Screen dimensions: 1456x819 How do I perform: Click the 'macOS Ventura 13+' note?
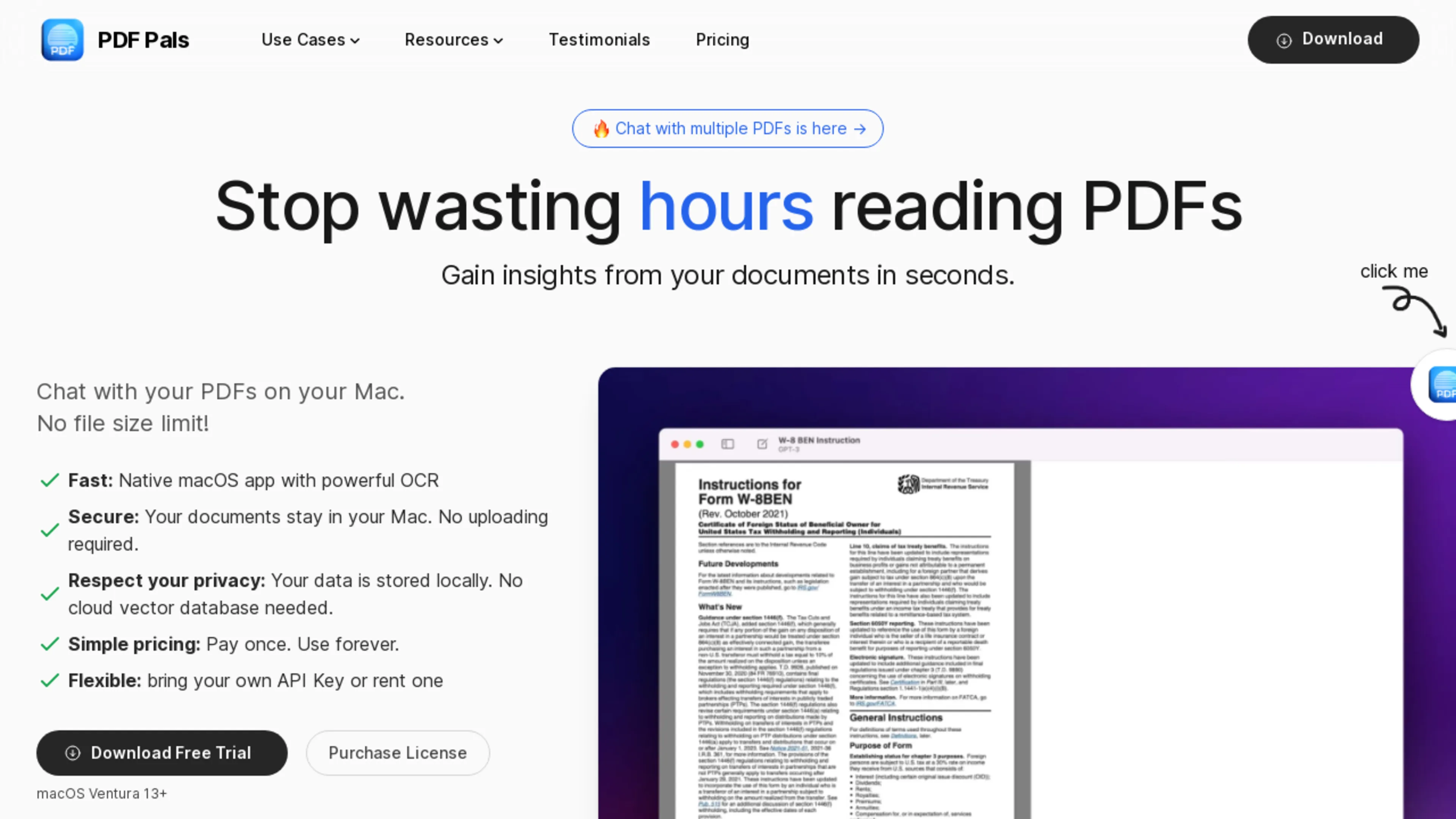[102, 794]
